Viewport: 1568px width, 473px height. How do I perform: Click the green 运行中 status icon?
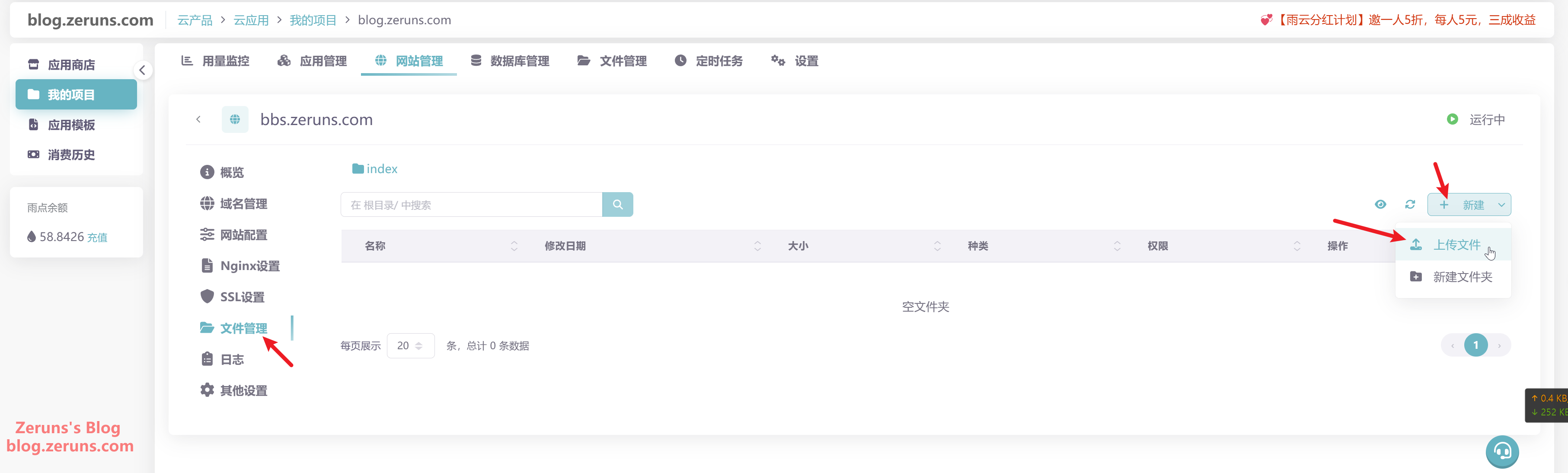click(1452, 119)
